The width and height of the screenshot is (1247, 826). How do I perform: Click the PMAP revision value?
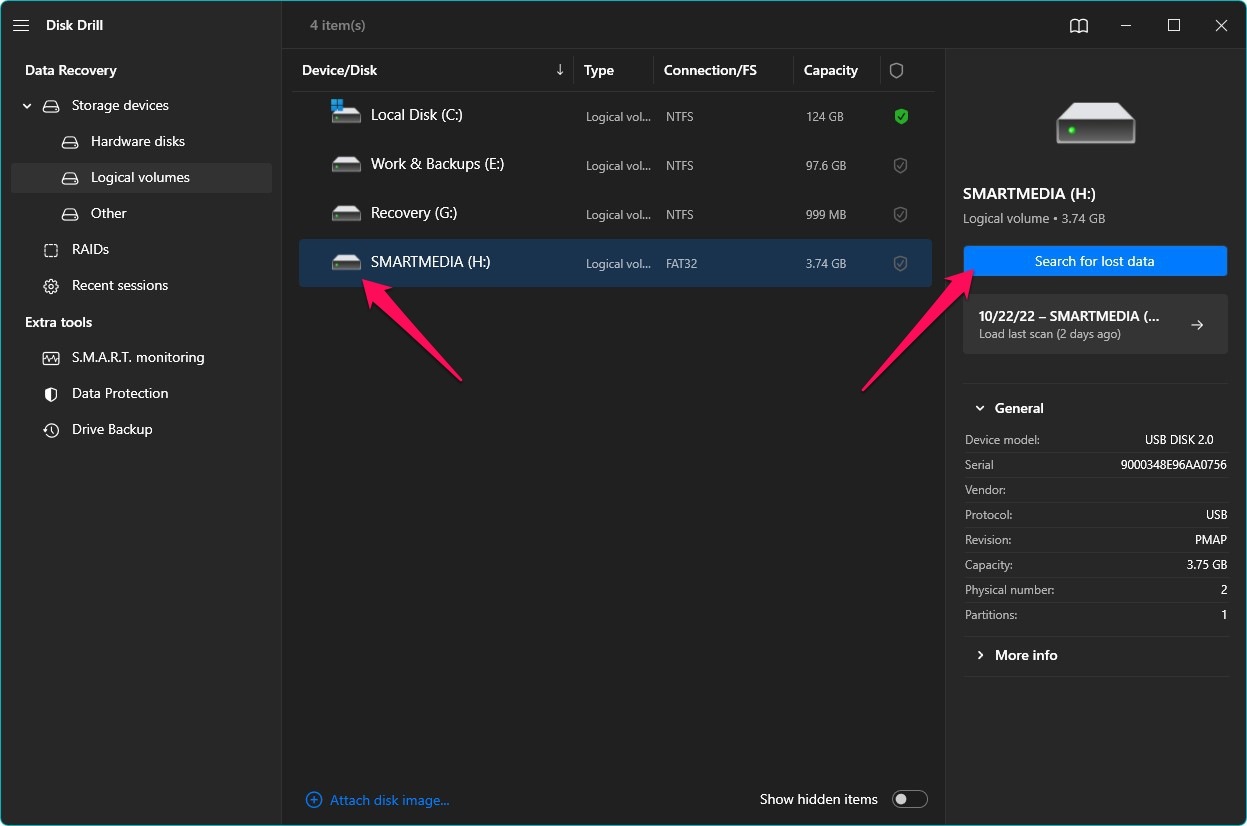1210,540
